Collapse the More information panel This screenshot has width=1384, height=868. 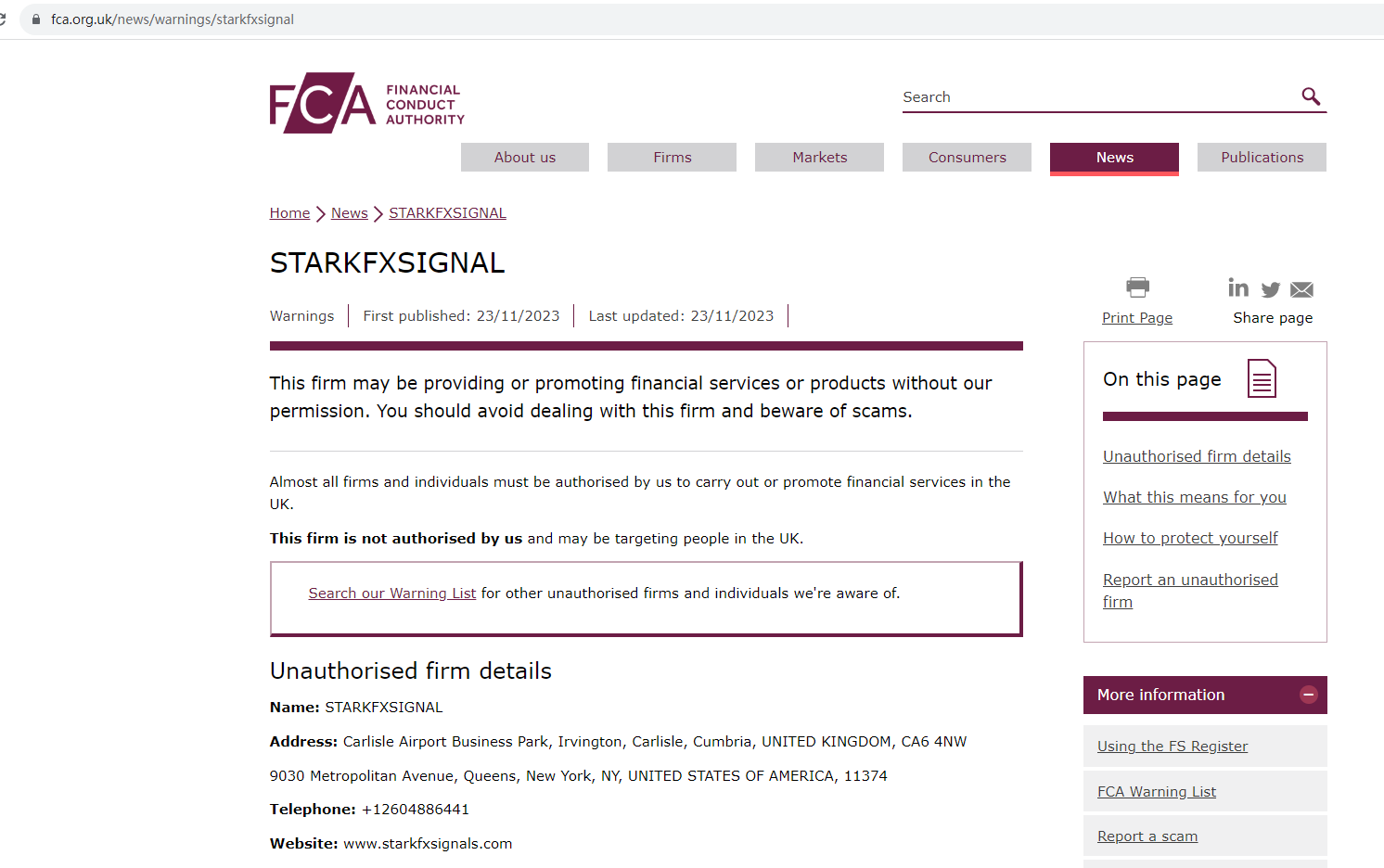click(1308, 695)
